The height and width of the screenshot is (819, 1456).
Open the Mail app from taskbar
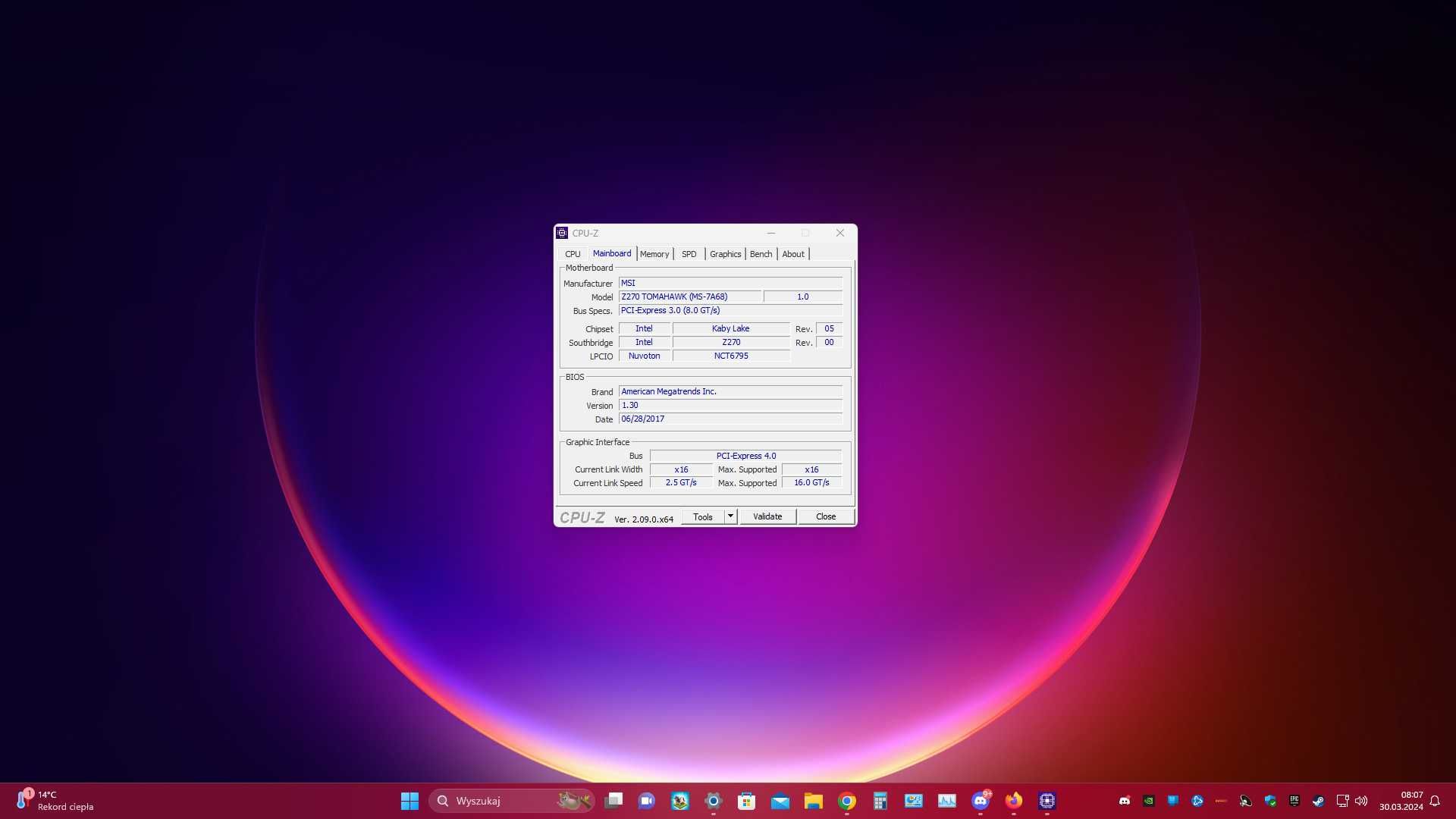tap(780, 801)
